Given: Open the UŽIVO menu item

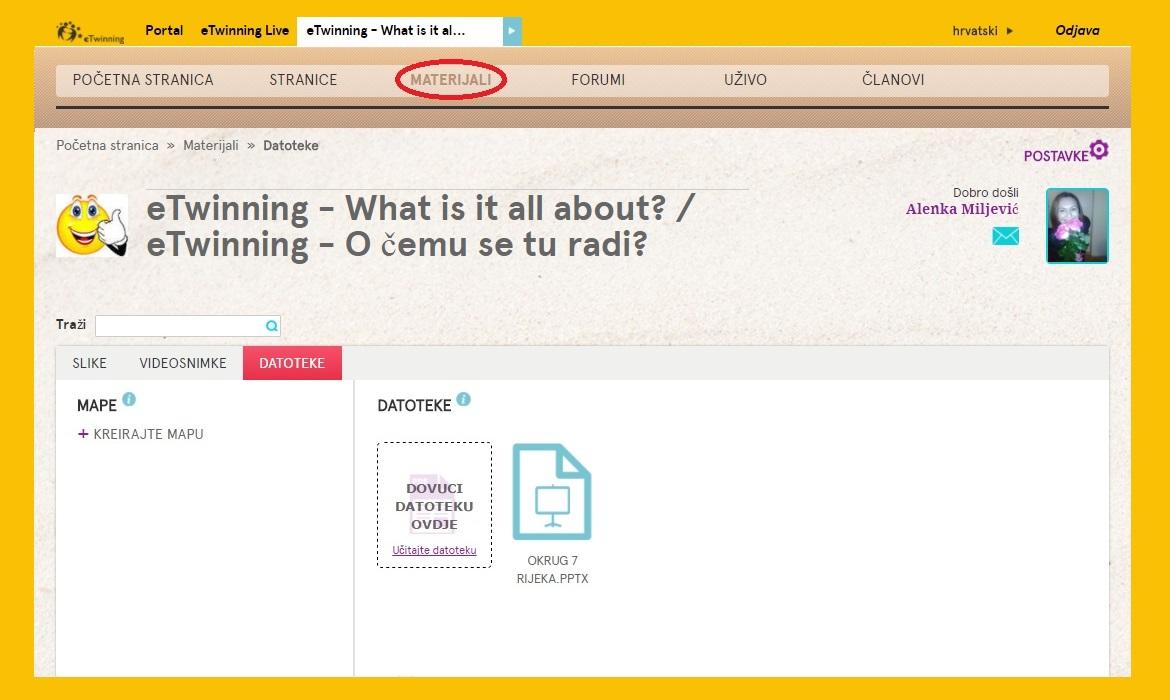Looking at the screenshot, I should 745,80.
